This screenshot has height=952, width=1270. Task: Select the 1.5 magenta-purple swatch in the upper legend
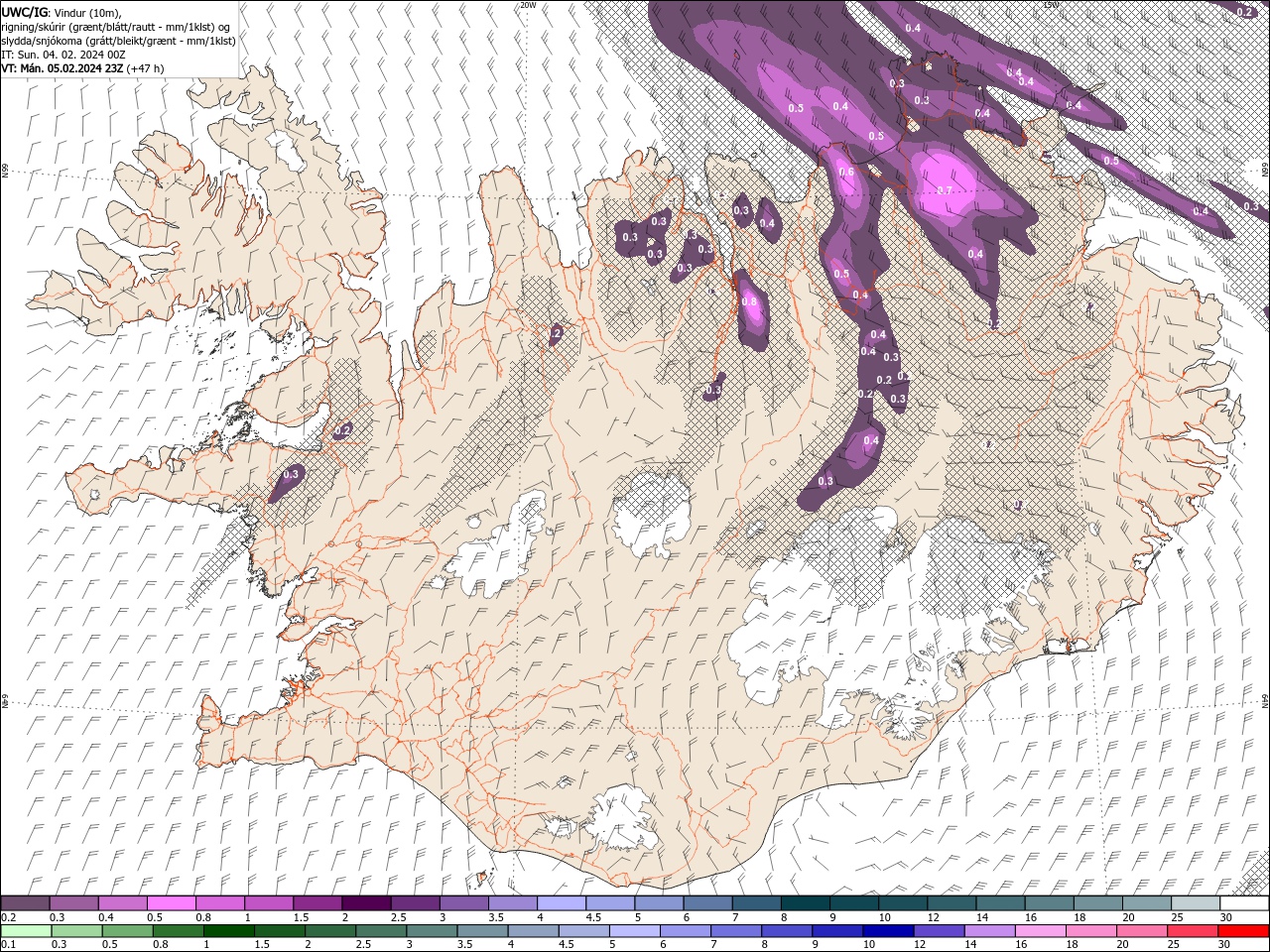tap(317, 903)
